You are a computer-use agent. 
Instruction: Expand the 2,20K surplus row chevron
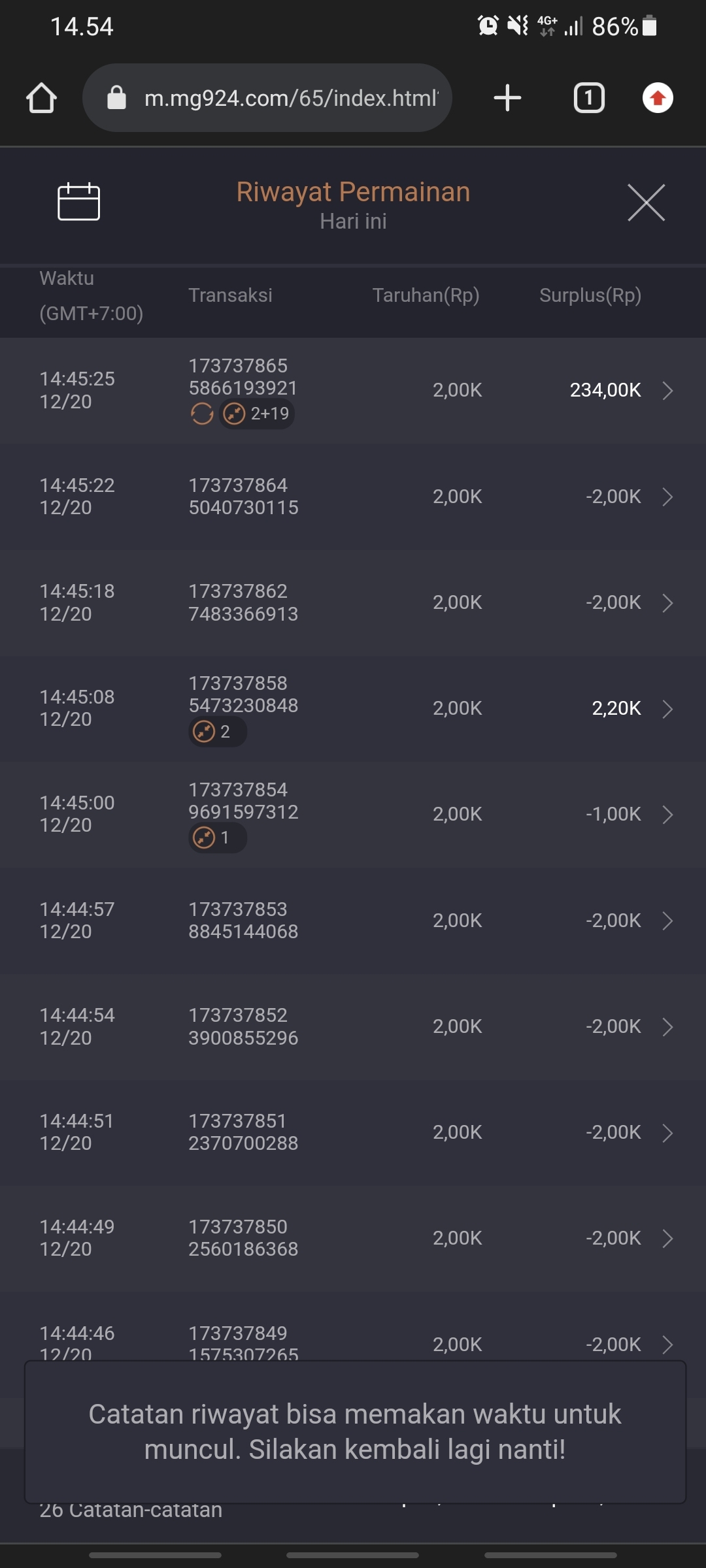667,709
